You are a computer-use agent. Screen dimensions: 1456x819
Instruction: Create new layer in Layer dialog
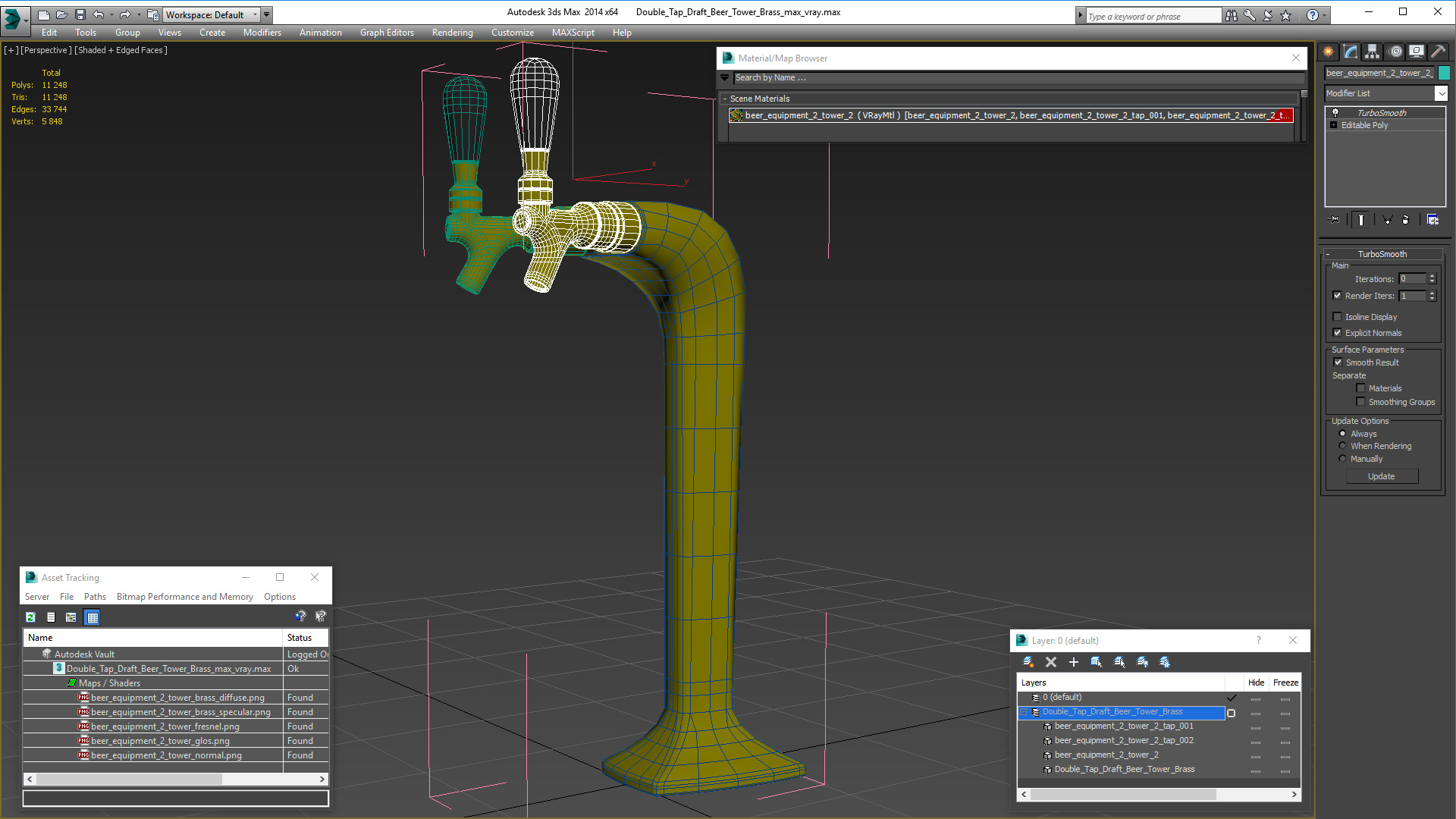1028,662
